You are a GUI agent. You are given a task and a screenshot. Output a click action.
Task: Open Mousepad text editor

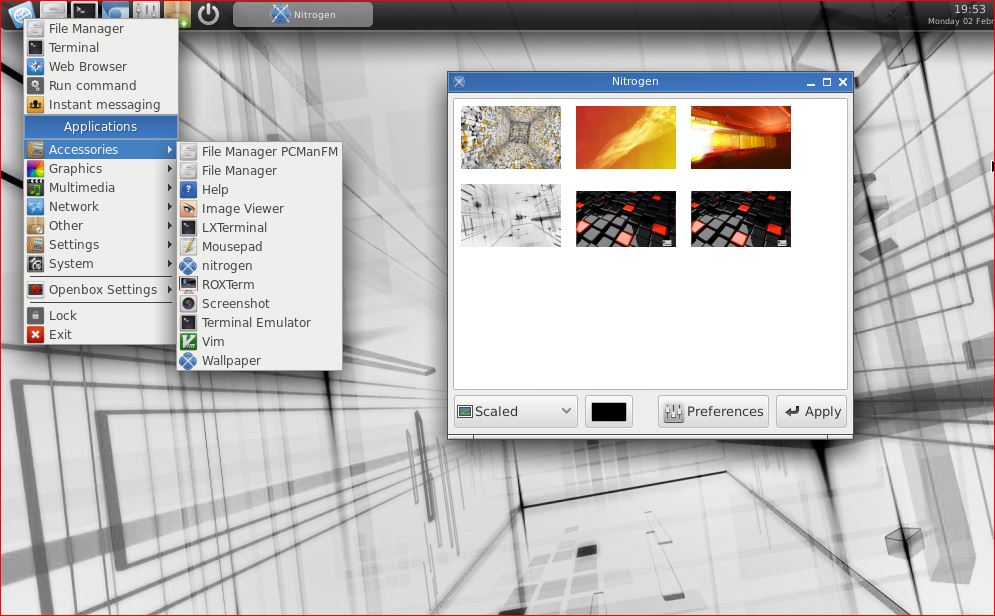click(231, 247)
